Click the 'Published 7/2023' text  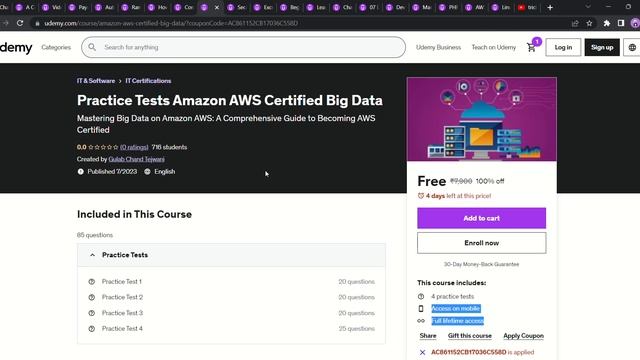(x=112, y=171)
